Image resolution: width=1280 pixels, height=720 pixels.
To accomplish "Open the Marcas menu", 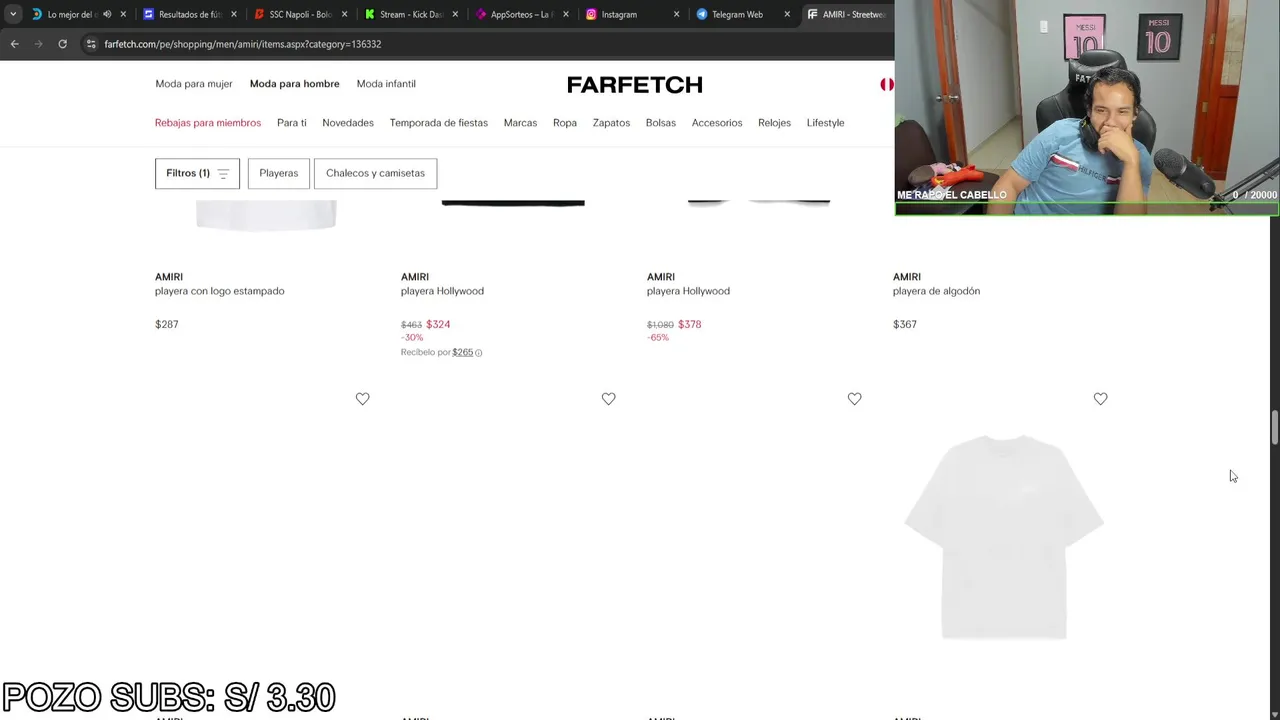I will coord(520,123).
